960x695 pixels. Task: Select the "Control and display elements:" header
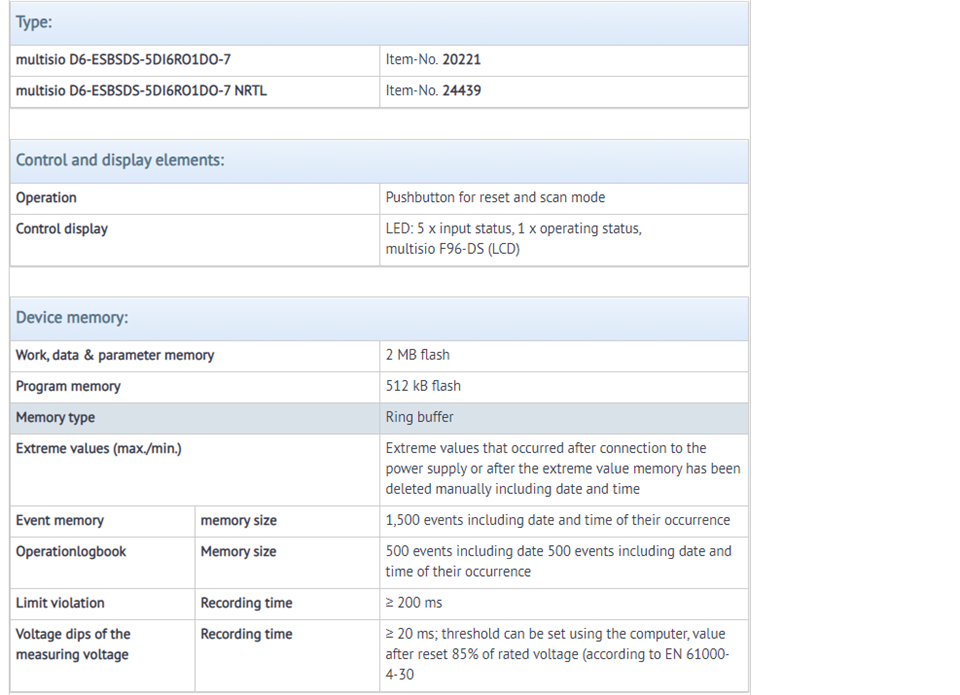(x=379, y=160)
